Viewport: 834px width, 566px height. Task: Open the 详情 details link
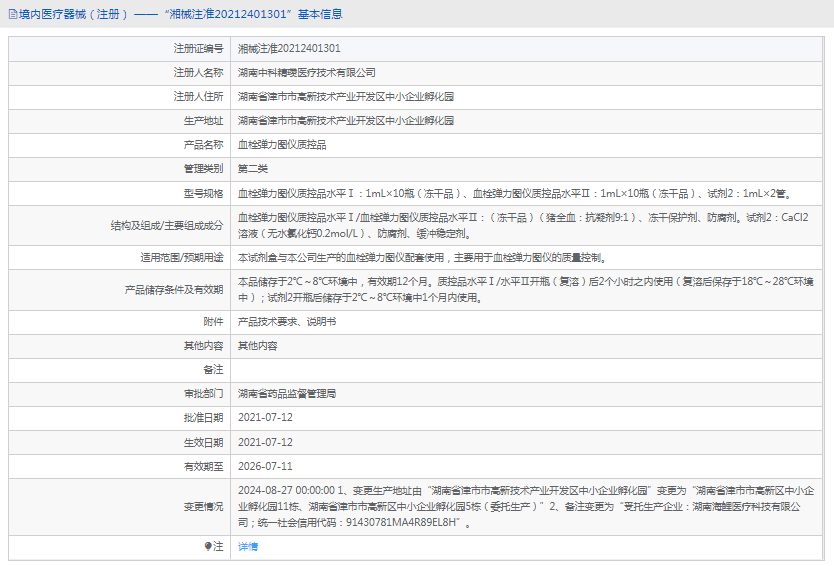point(248,546)
